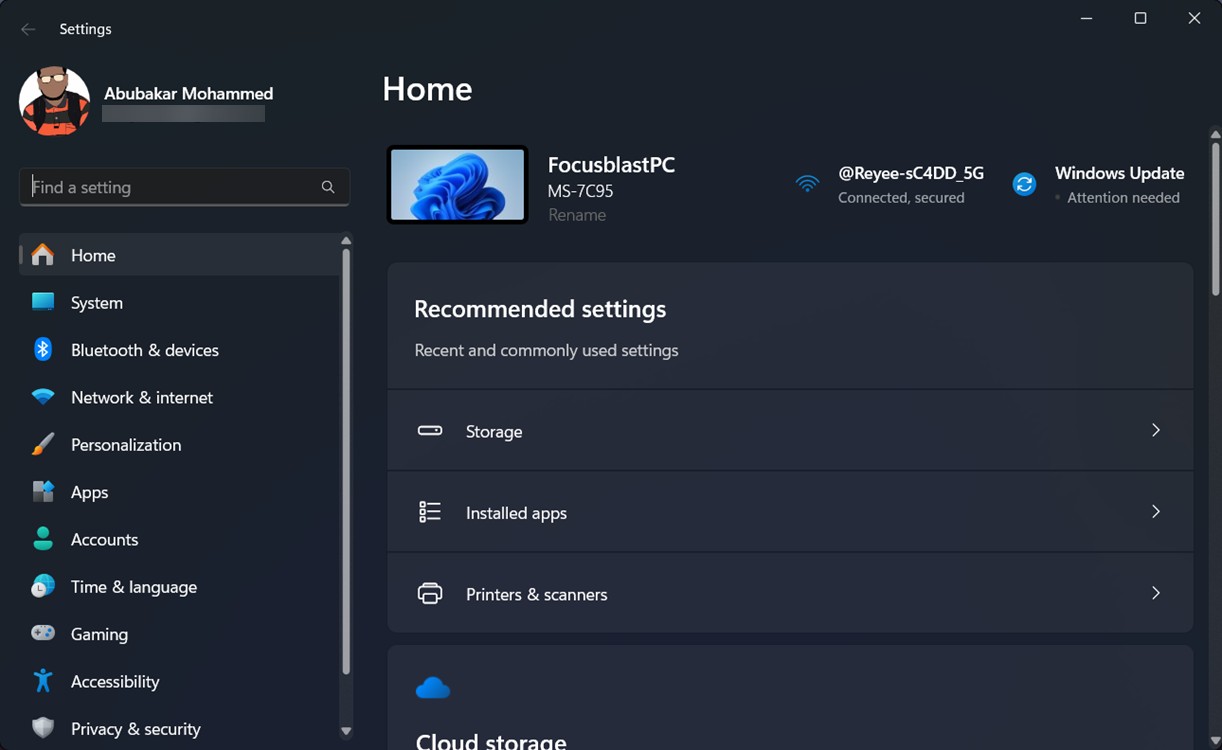Click the Network Wi-Fi icon in sidebar
This screenshot has height=750, width=1222.
(x=43, y=397)
